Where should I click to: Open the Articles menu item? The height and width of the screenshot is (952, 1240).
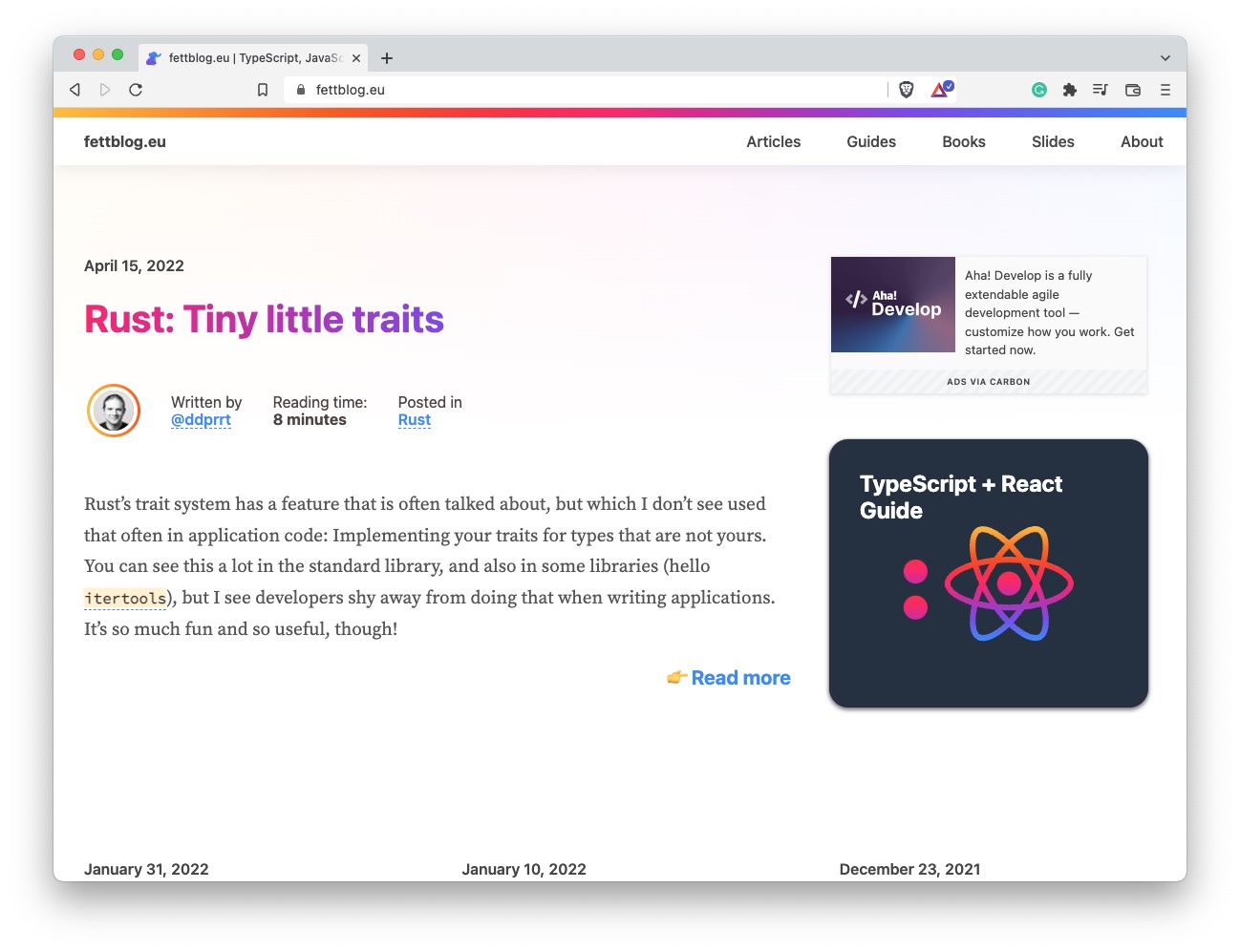pos(773,141)
